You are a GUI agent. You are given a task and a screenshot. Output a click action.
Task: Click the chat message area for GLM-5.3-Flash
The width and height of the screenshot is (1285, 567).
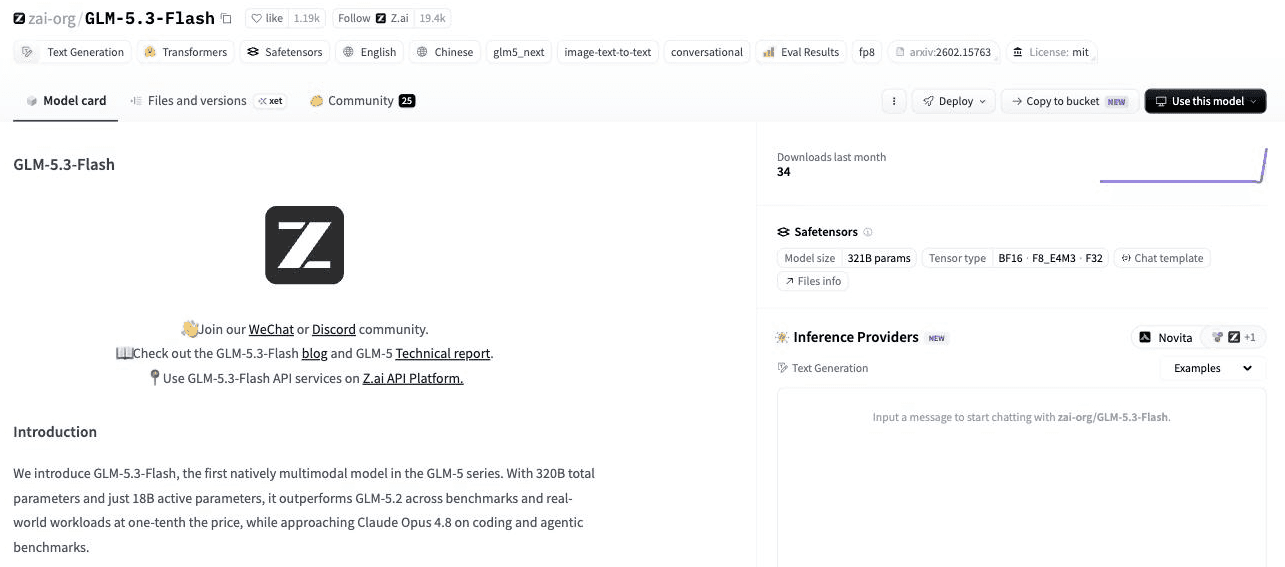pyautogui.click(x=1021, y=478)
